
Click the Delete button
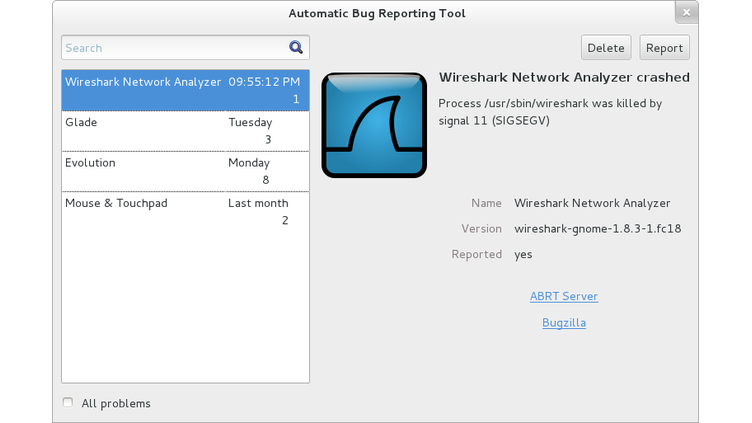[x=606, y=47]
